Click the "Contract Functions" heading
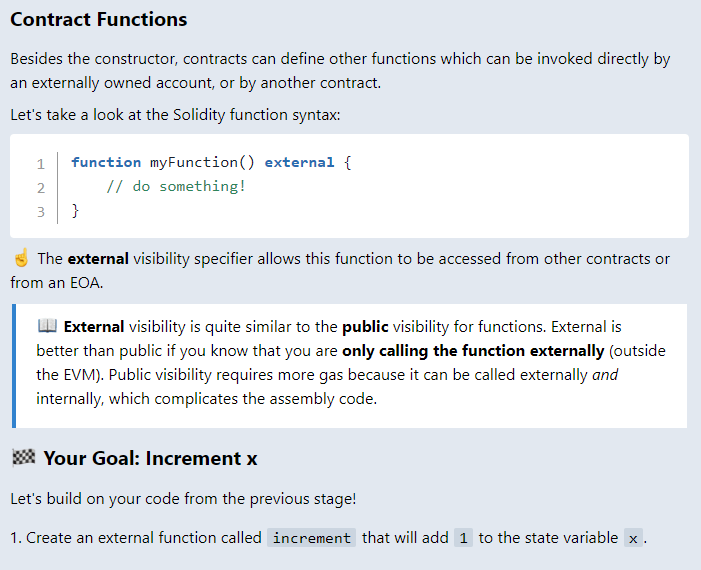This screenshot has height=570, width=701. click(98, 20)
